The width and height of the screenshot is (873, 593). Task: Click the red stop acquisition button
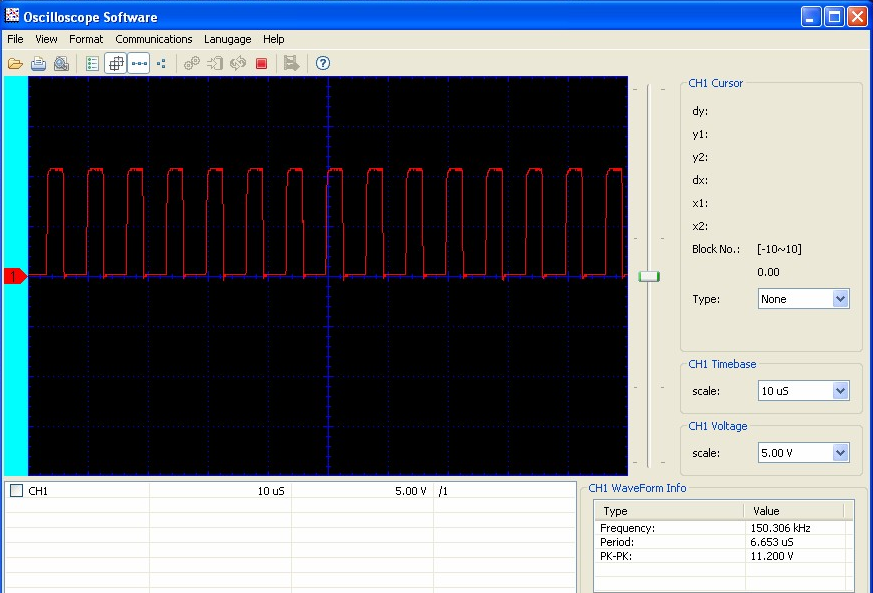pos(262,63)
